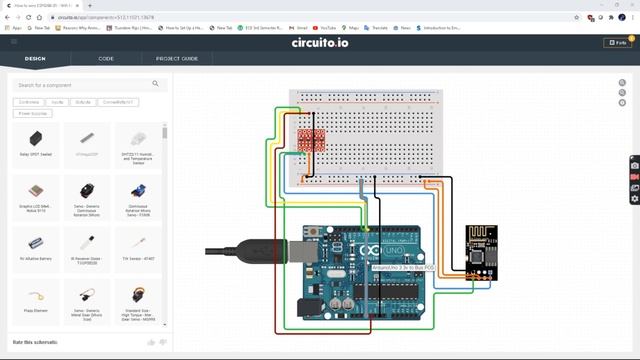
Task: Switch to the PROJECT GUIDE tab
Action: pyautogui.click(x=177, y=59)
